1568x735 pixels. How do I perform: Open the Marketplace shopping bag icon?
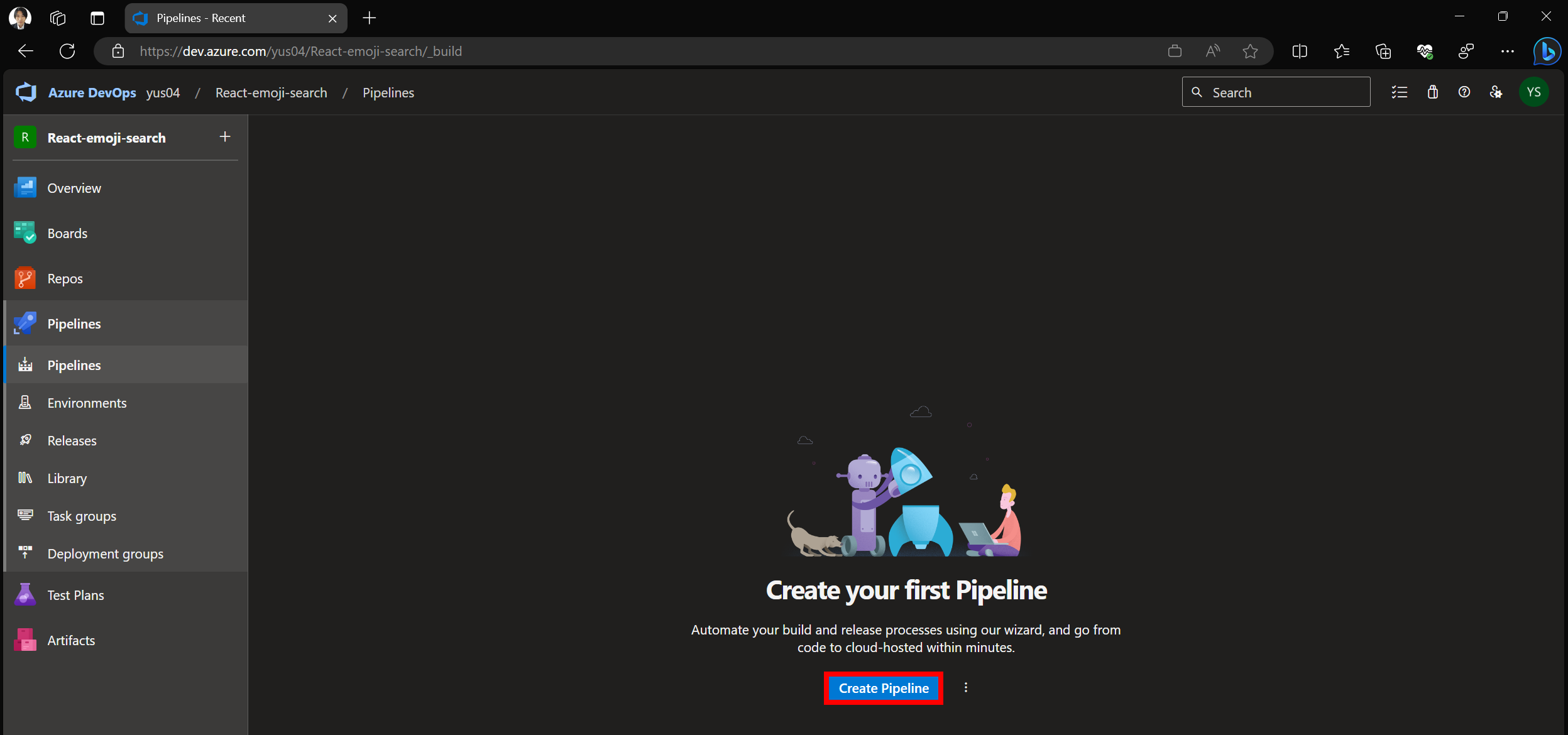[x=1432, y=92]
